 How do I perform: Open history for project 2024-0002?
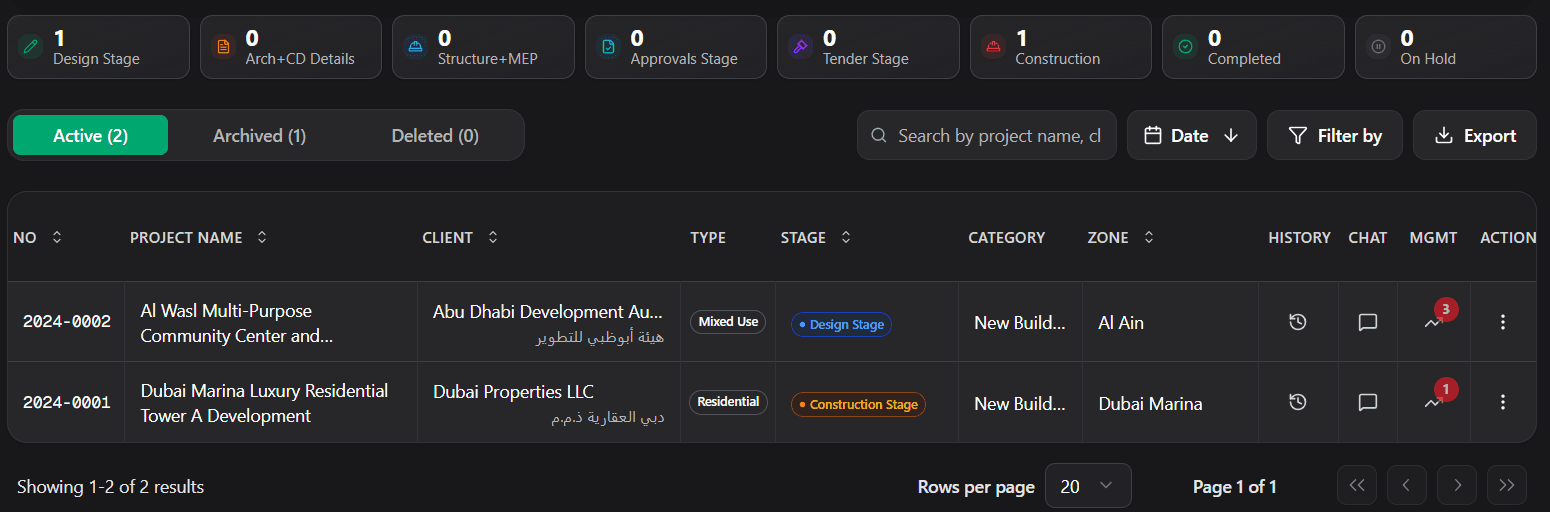pos(1298,322)
